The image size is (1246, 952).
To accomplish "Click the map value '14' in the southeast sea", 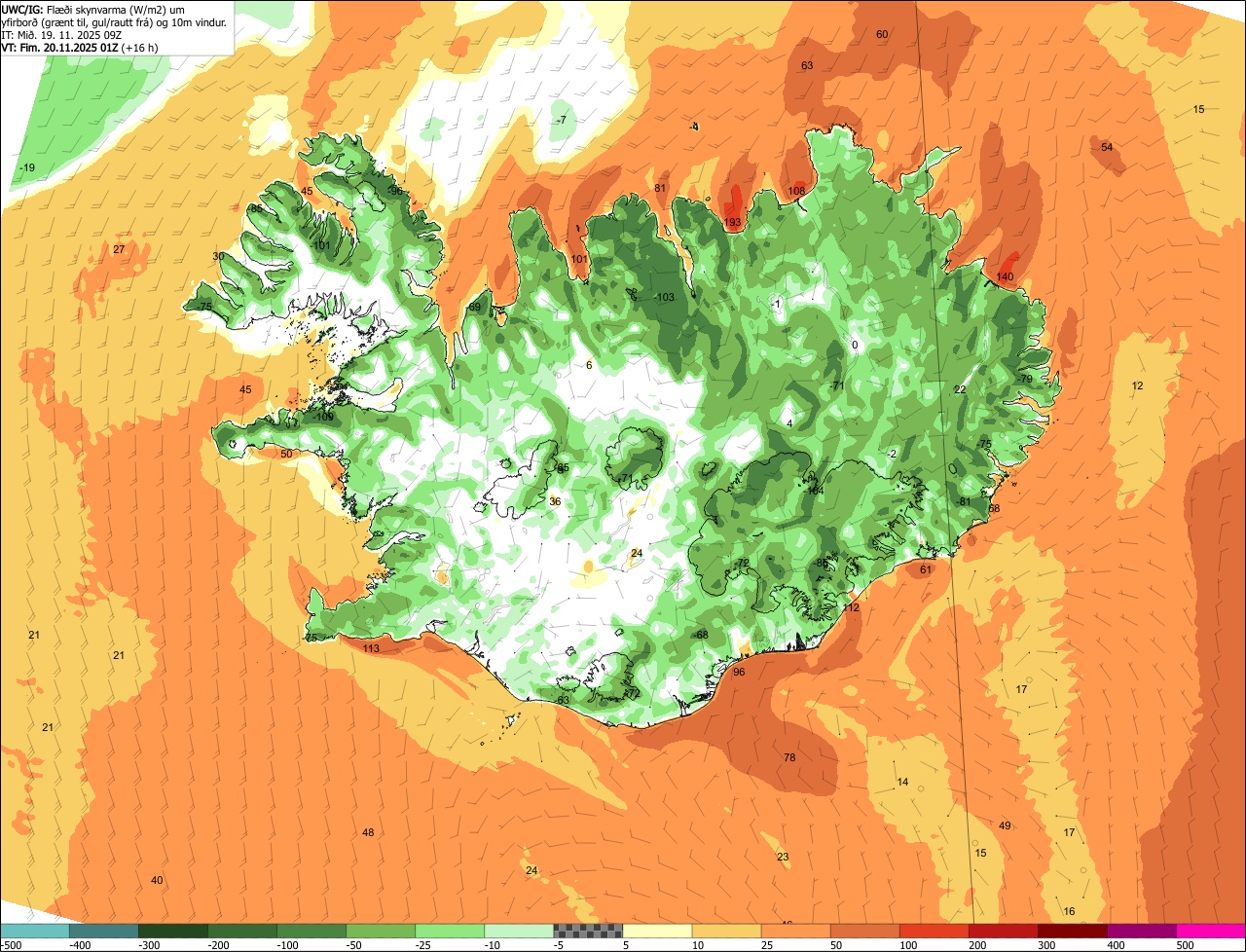I will click(902, 783).
